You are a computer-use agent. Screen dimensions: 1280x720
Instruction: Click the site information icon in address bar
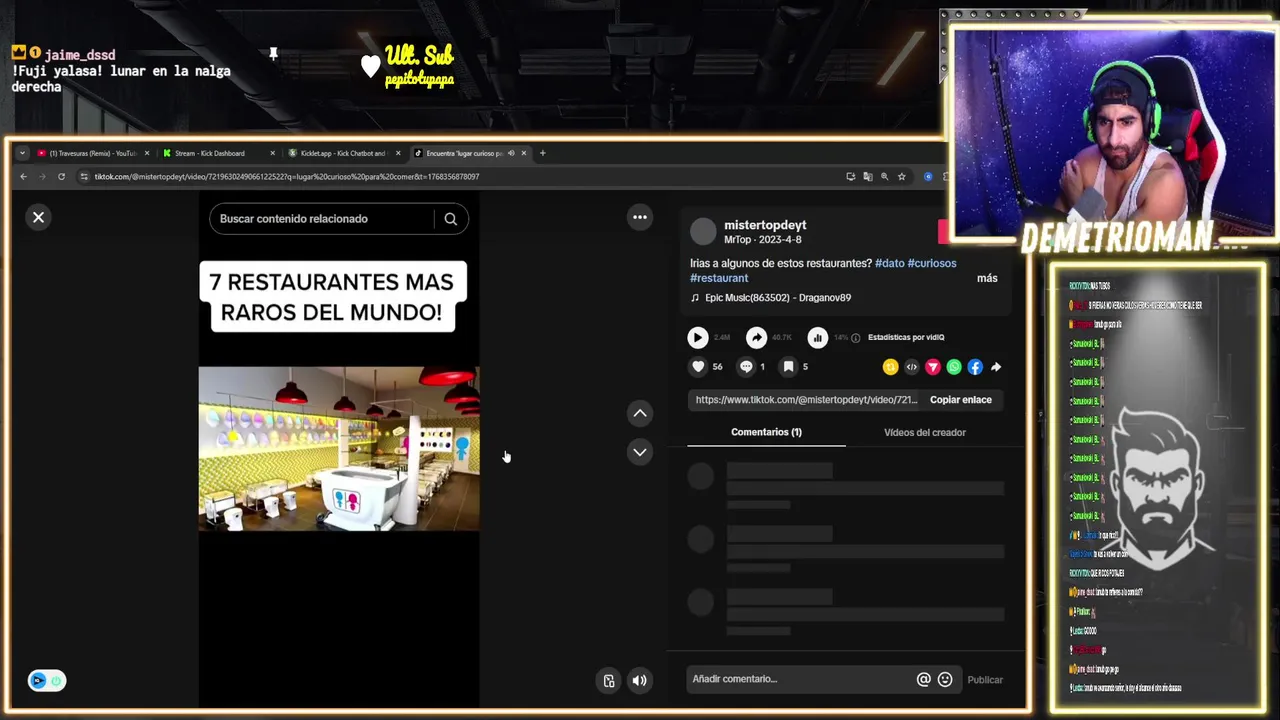coord(84,177)
